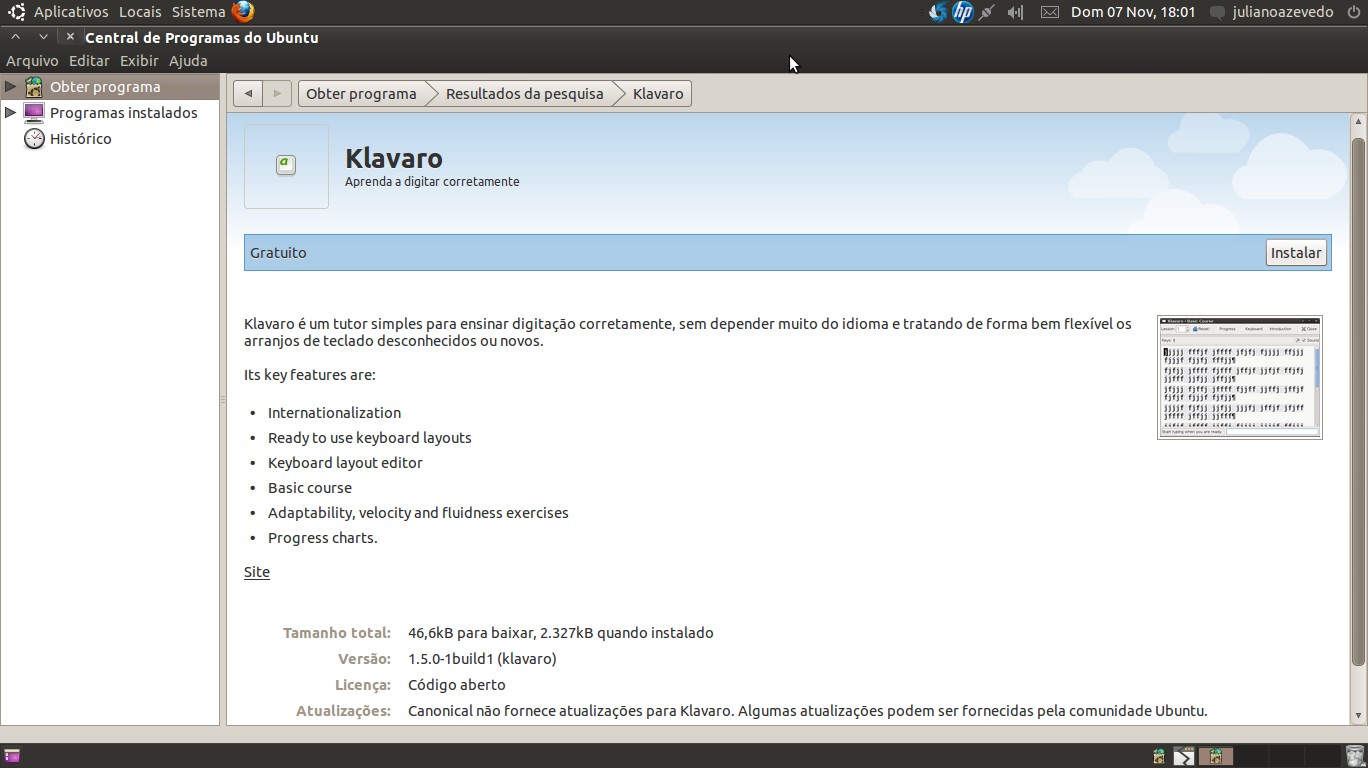This screenshot has width=1368, height=768.
Task: Click the terminal window taskbar icon
Action: tap(1184, 756)
